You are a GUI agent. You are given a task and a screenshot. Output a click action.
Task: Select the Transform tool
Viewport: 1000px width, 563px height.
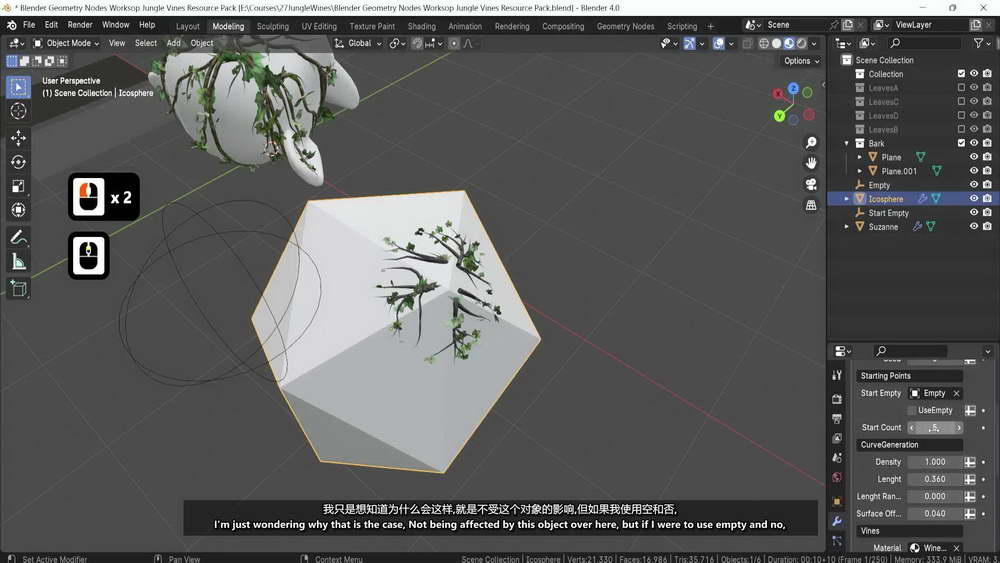(18, 210)
